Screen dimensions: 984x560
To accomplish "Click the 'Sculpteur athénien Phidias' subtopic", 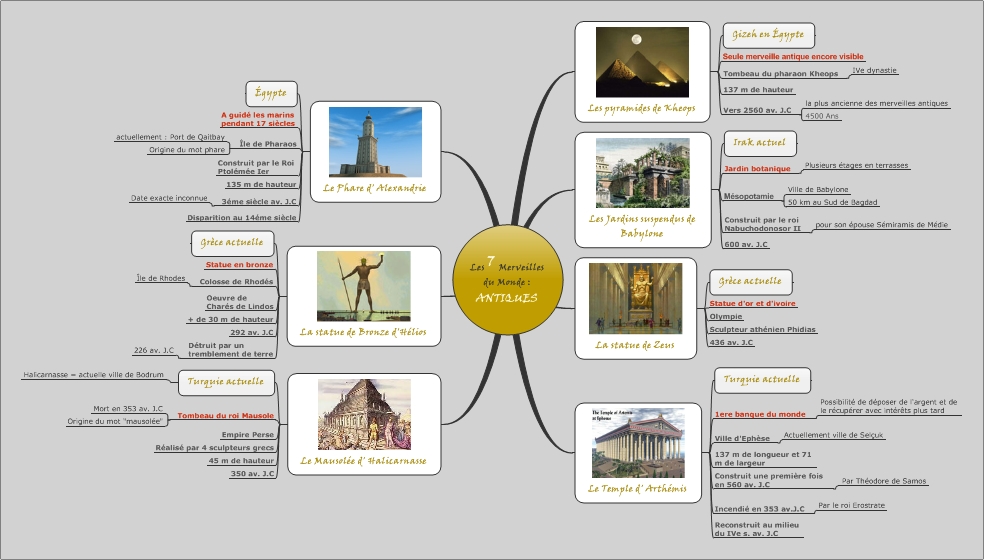I will (762, 329).
